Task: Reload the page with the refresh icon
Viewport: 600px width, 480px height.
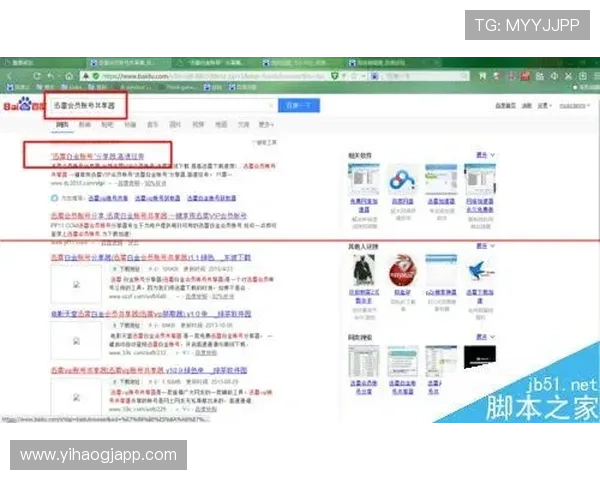Action: tap(37, 76)
